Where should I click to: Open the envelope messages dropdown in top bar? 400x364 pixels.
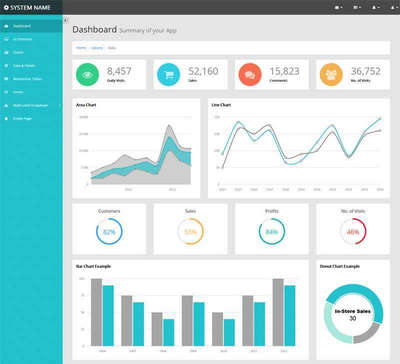point(338,7)
